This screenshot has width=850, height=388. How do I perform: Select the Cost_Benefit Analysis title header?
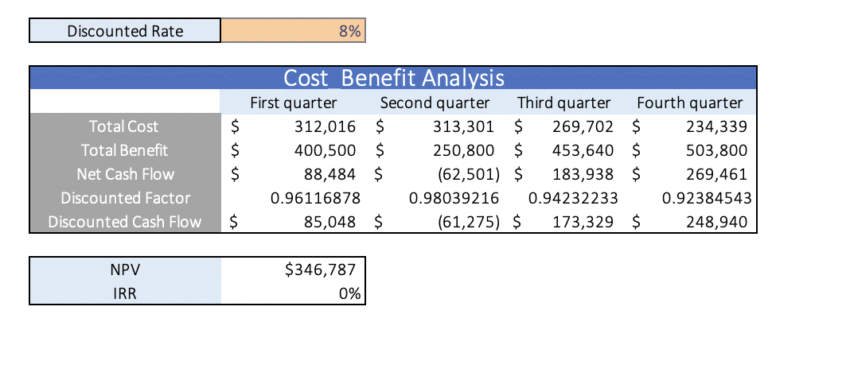[393, 78]
